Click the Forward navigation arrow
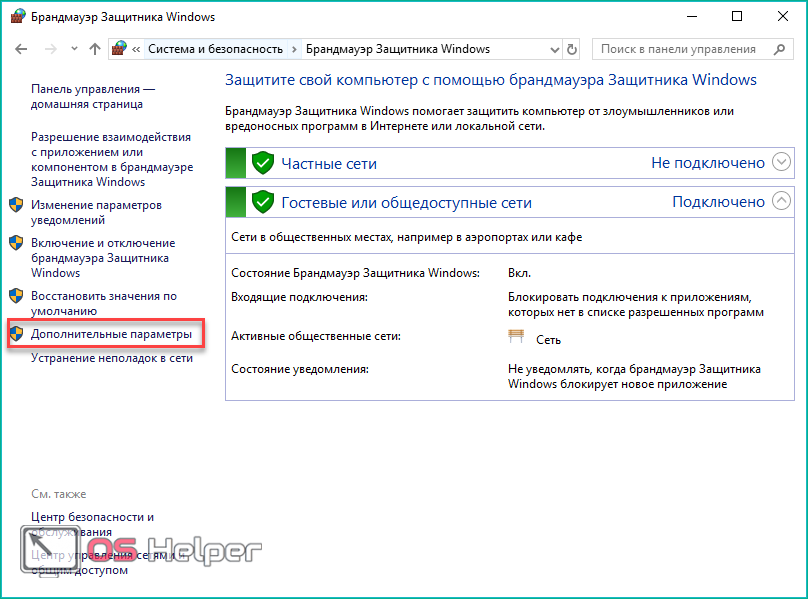Viewport: 808px width, 599px height. [50, 49]
